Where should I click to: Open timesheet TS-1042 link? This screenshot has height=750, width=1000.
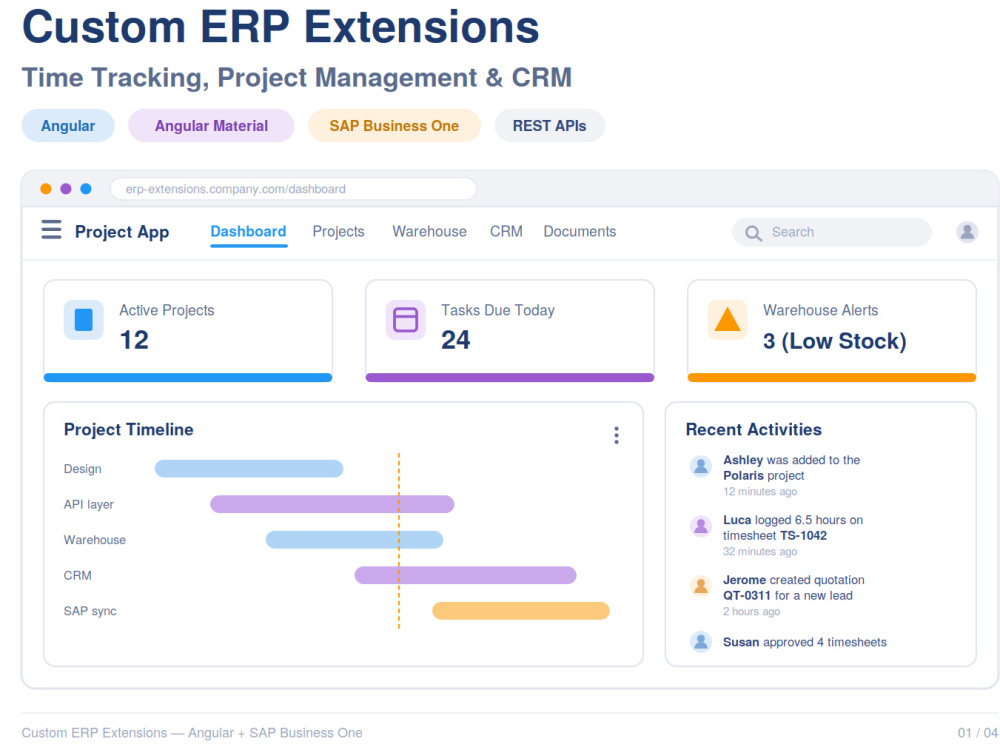click(x=804, y=536)
